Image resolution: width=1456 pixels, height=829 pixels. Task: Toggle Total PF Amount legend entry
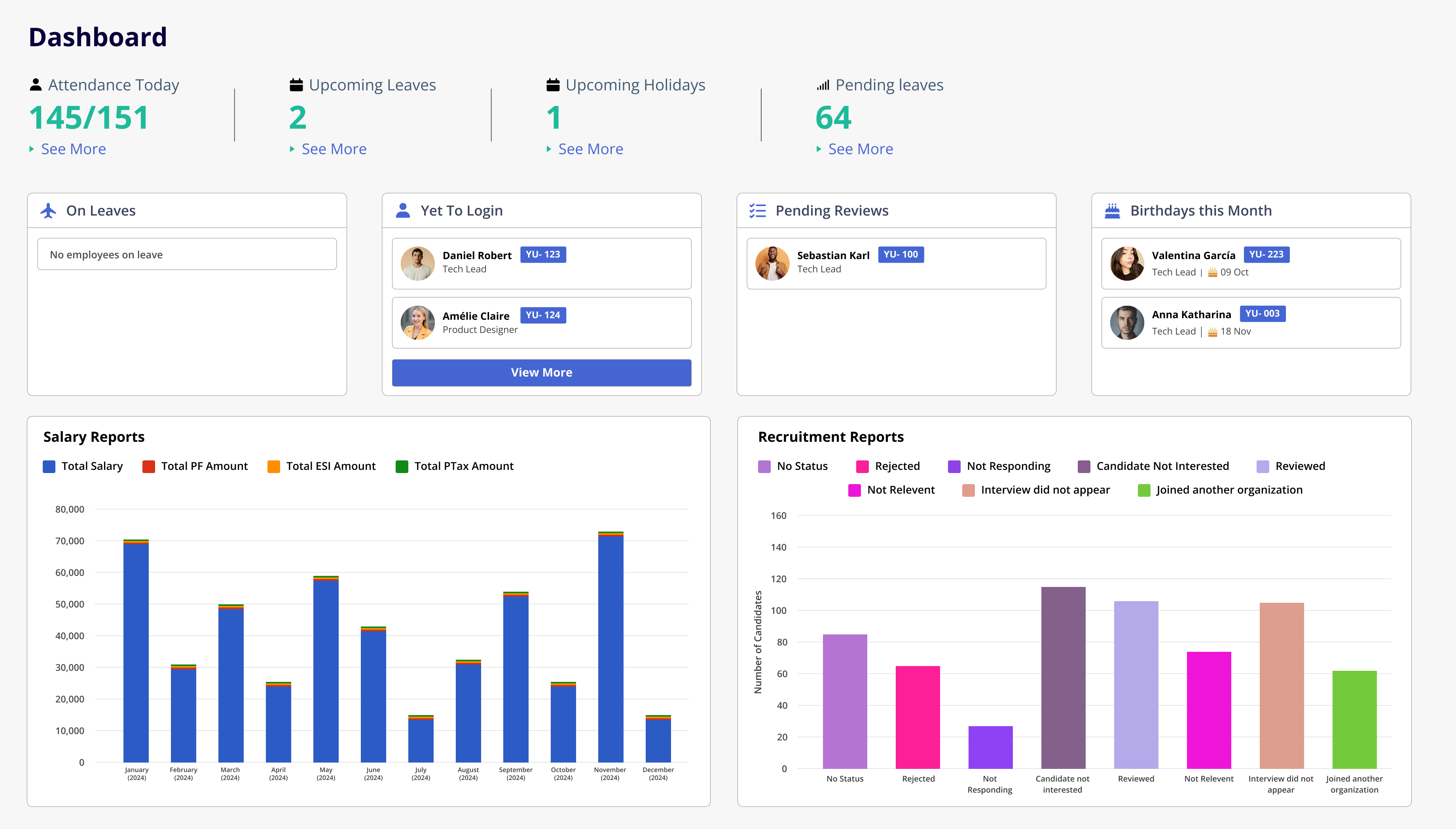(195, 466)
